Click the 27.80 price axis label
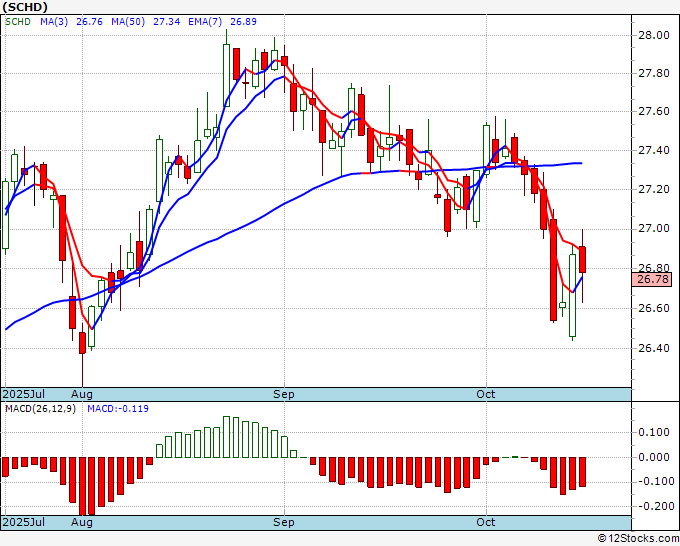The image size is (680, 546). click(654, 73)
